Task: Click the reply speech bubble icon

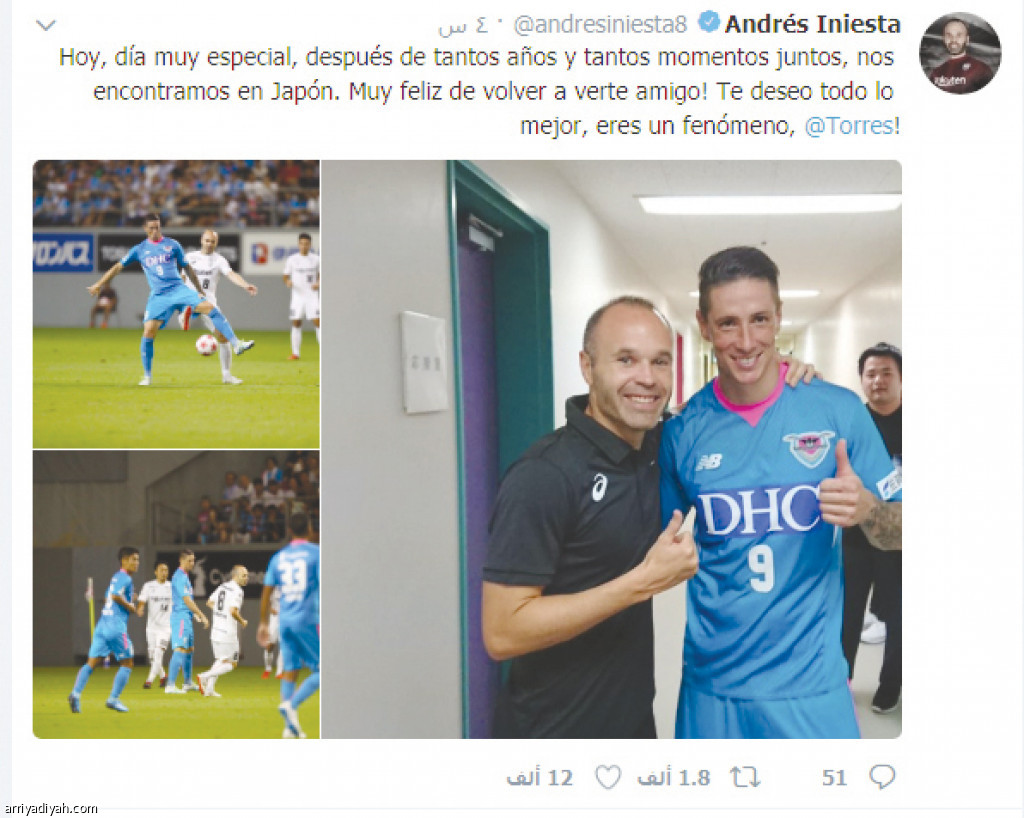Action: pos(882,777)
